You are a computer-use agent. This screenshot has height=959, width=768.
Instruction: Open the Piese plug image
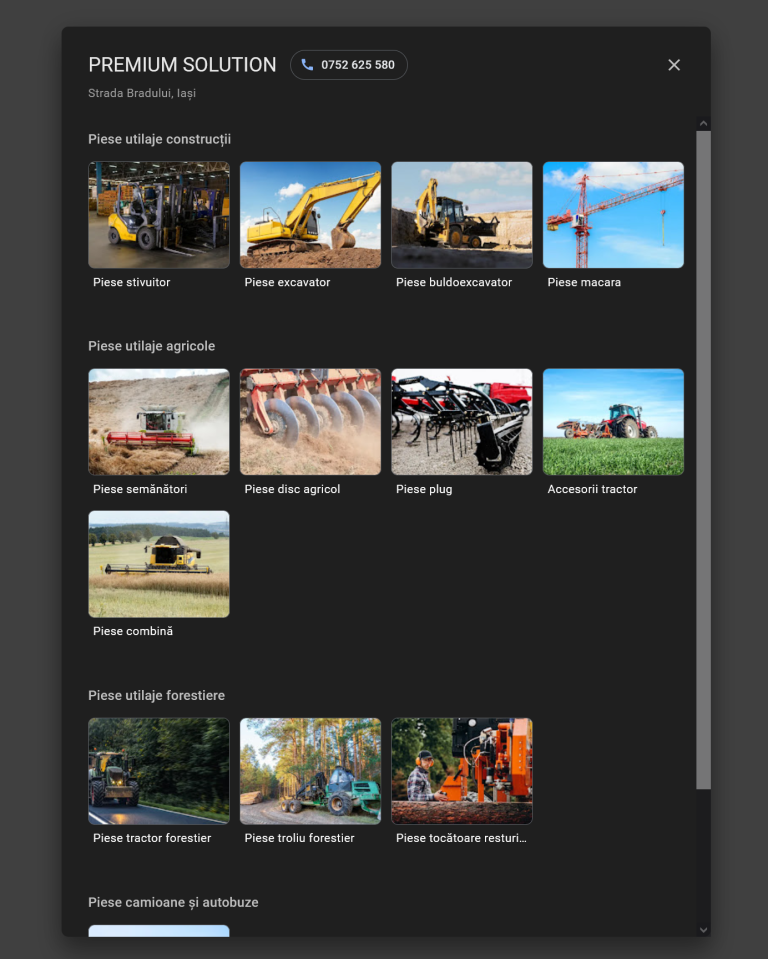click(x=462, y=421)
